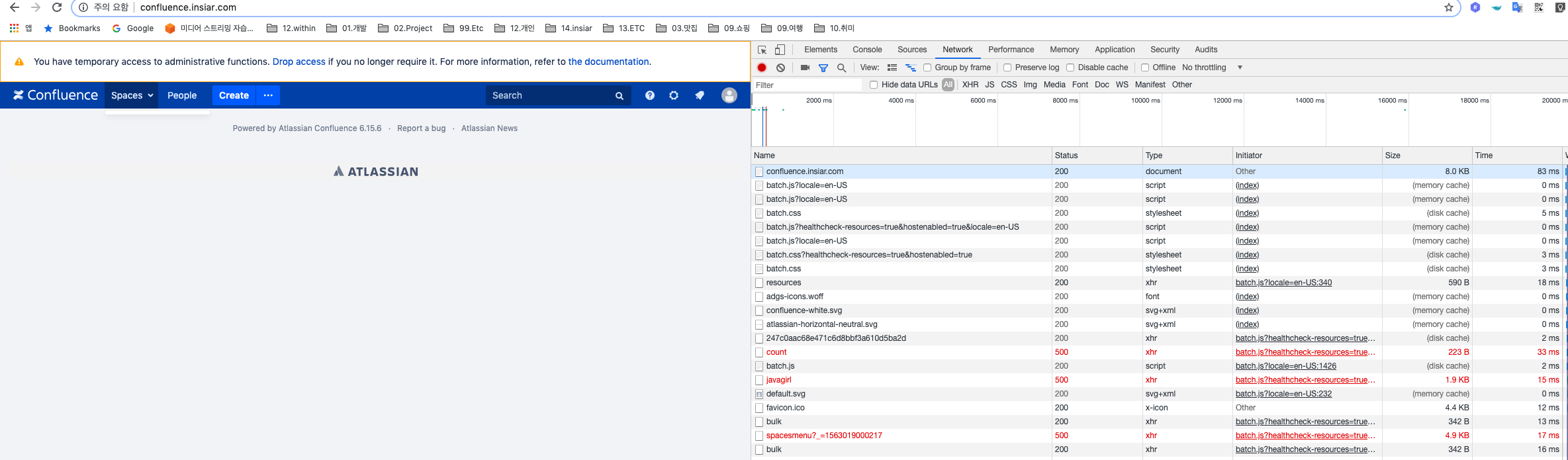Viewport: 1568px width, 460px height.
Task: Open Confluence administration gear icon
Action: [674, 95]
